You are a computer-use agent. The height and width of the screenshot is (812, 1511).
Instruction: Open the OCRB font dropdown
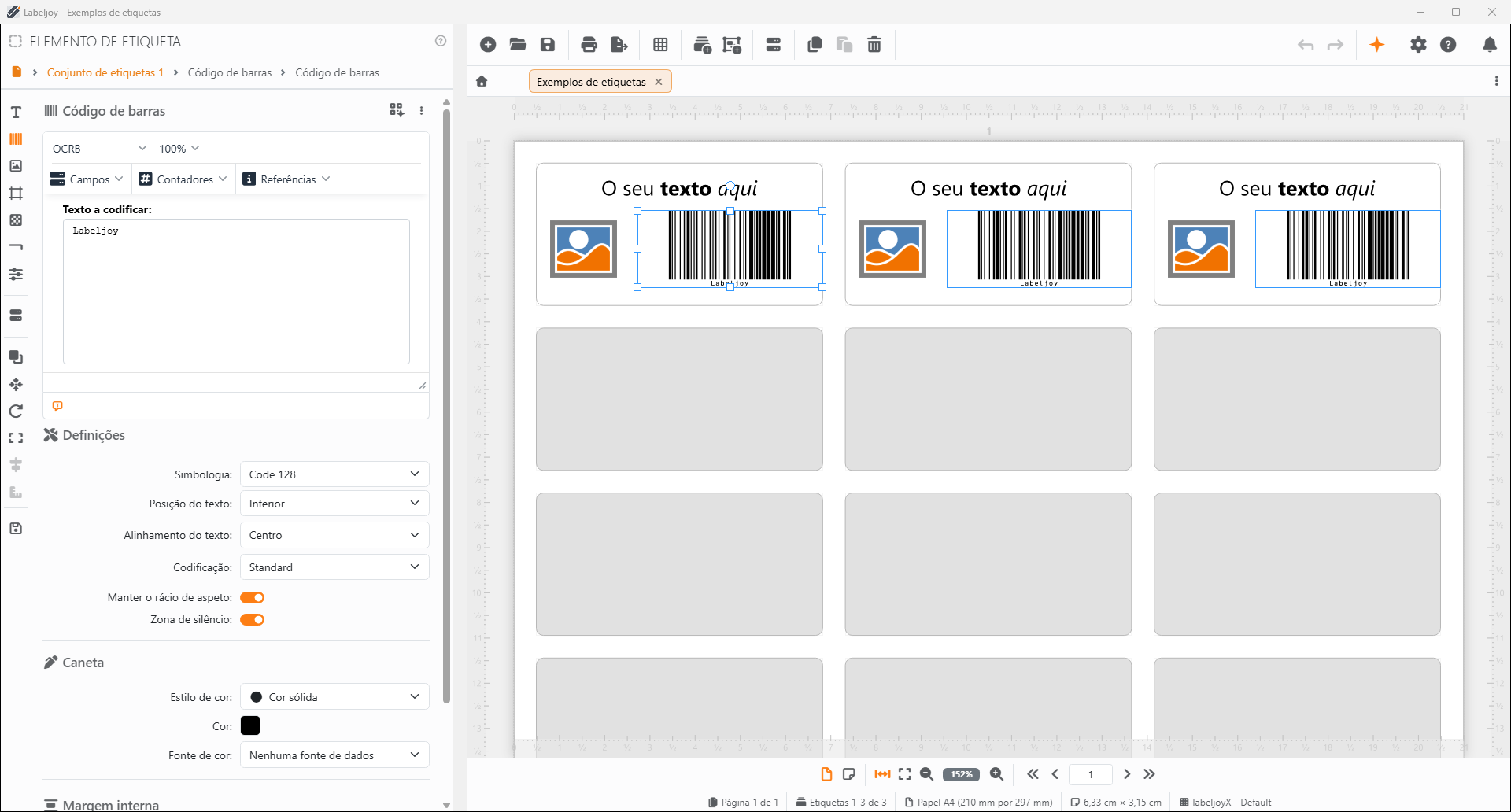[x=99, y=149]
